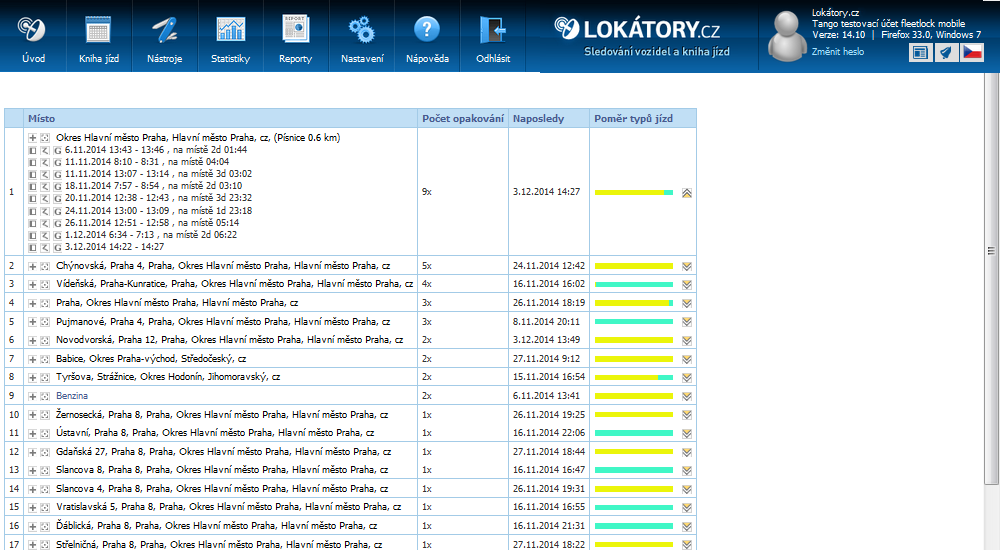Expand Vídeňská row with the double down arrow
The image size is (1000, 550).
686,285
